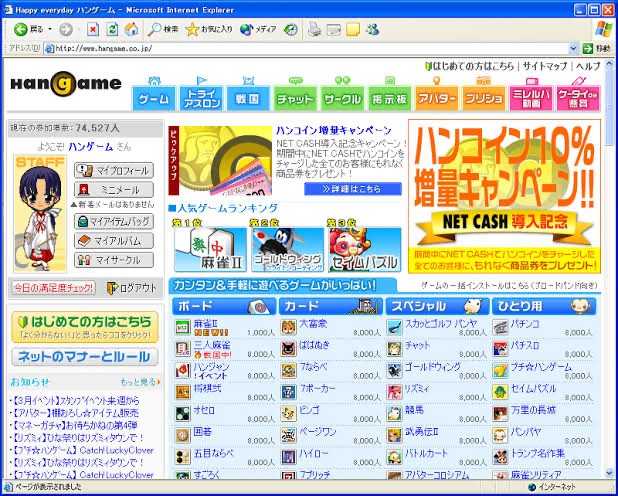Viewport: 618px width, 496px height.
Task: Click the ハンコイン増量キャンペーン headline link
Action: [334, 131]
